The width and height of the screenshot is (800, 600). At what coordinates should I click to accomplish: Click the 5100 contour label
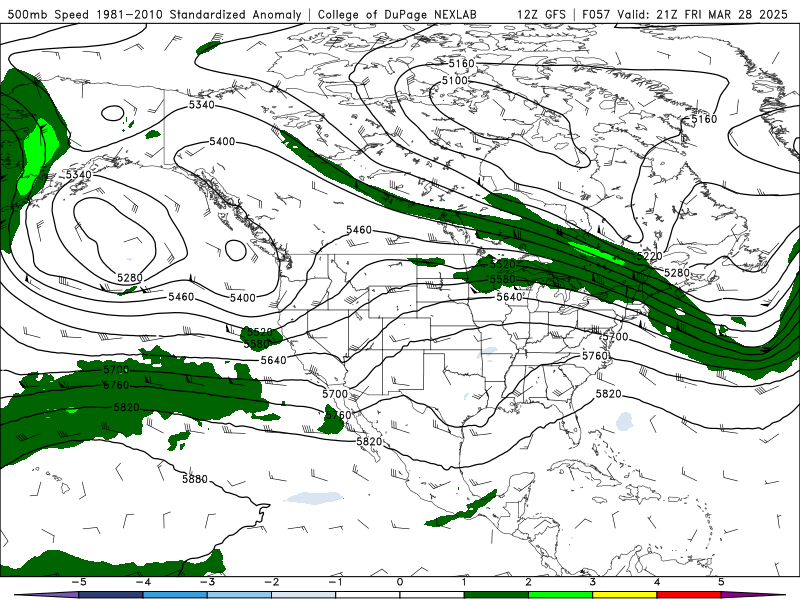click(455, 81)
